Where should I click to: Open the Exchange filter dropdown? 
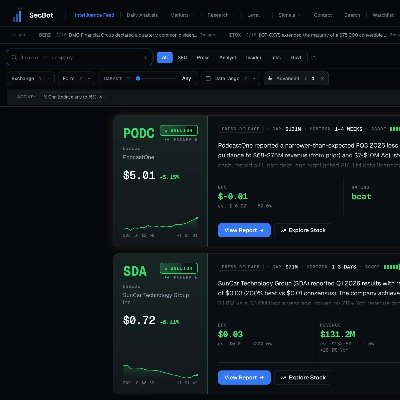[31, 78]
